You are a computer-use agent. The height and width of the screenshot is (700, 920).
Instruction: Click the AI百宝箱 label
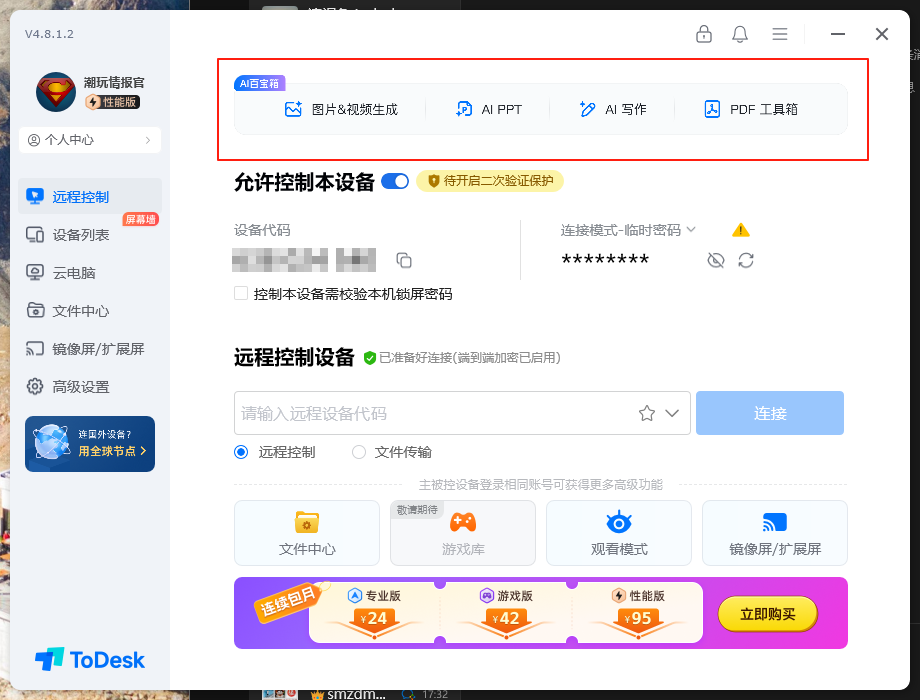pyautogui.click(x=259, y=83)
